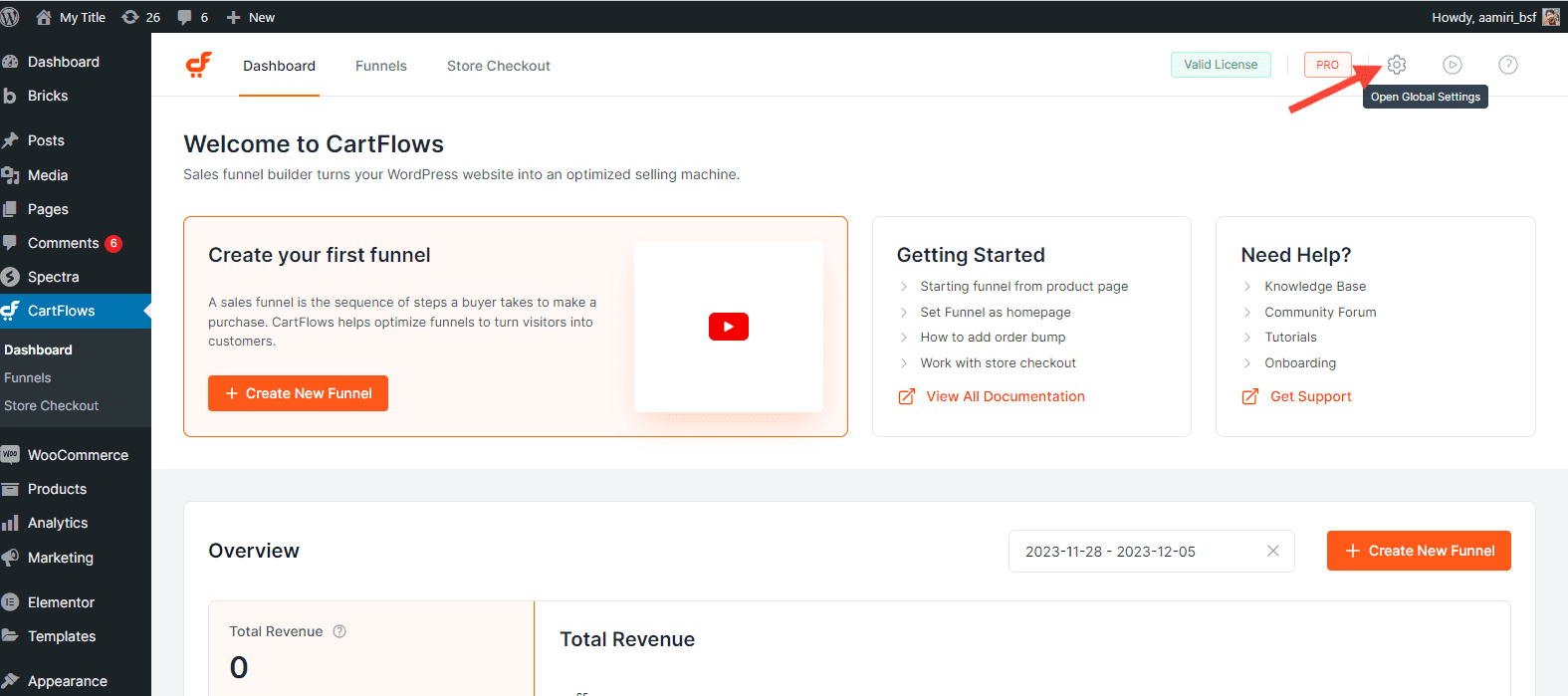Open View All Documentation link
This screenshot has height=696, width=1568.
pyautogui.click(x=1005, y=396)
